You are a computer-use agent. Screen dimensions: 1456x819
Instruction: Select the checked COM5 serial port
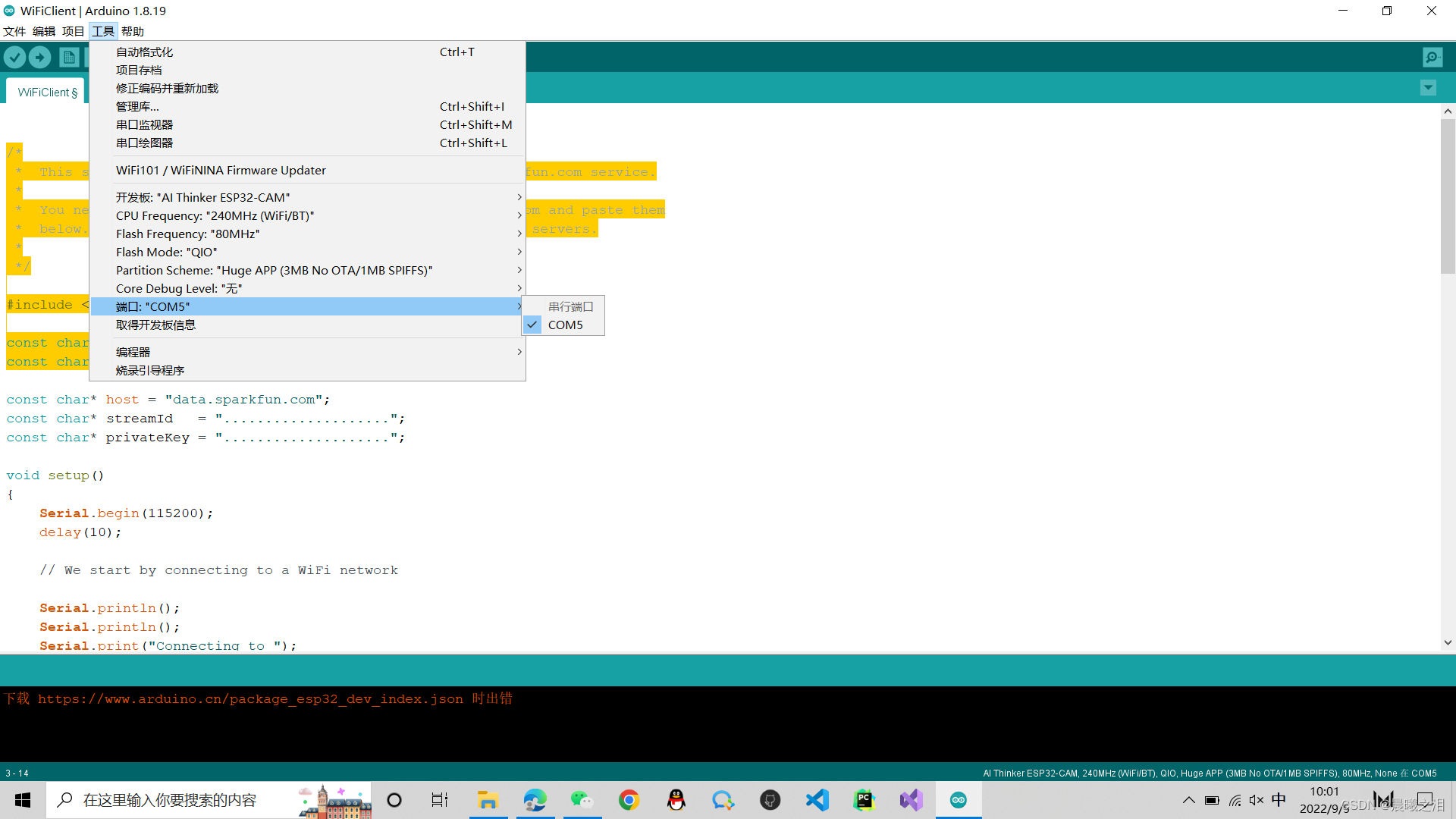coord(565,325)
